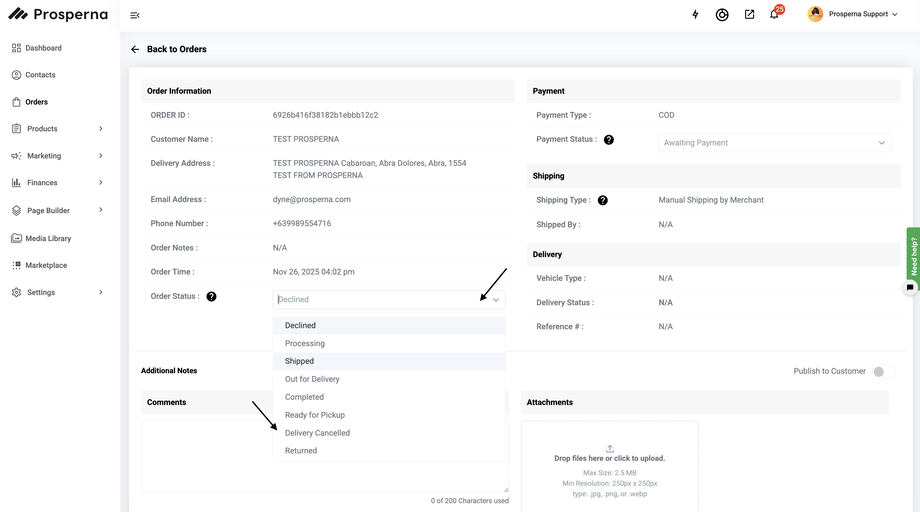Open the notifications bell icon
This screenshot has width=920, height=512.
(x=774, y=15)
